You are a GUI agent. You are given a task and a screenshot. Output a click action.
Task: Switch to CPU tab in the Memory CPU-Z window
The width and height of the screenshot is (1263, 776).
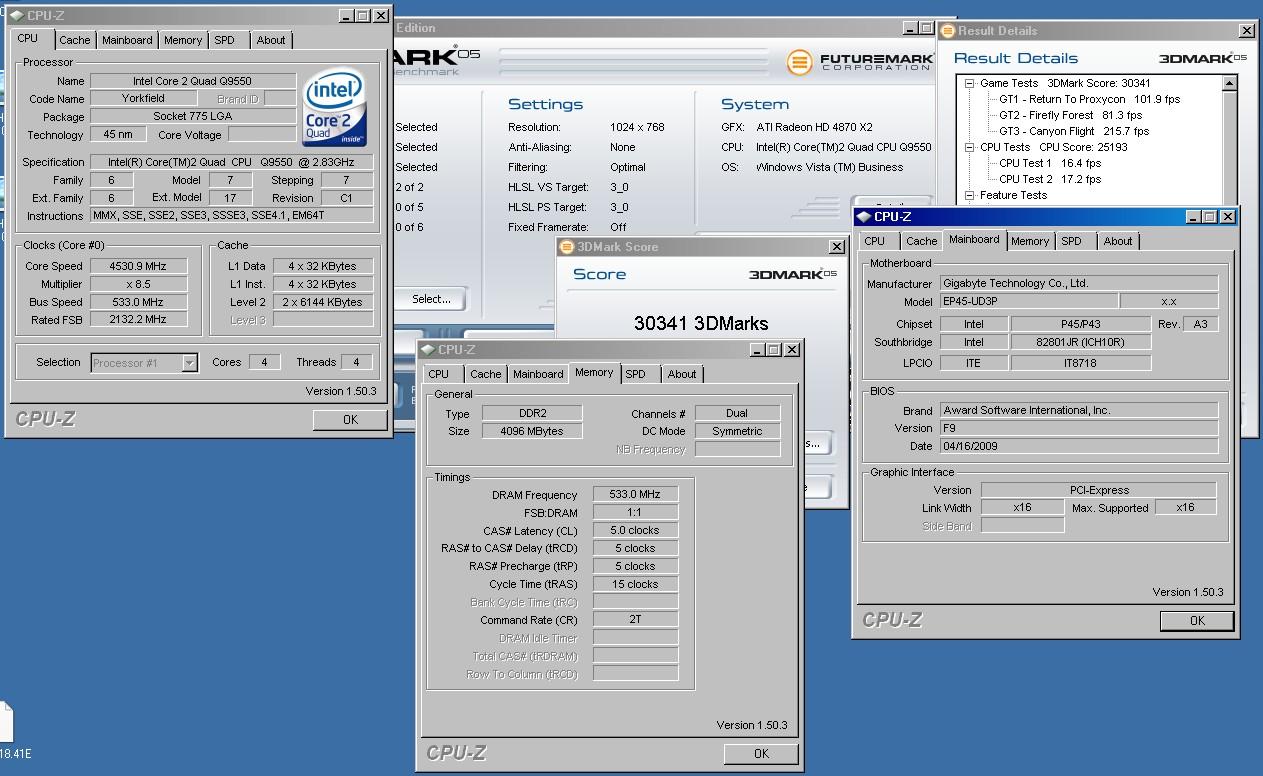pyautogui.click(x=439, y=374)
